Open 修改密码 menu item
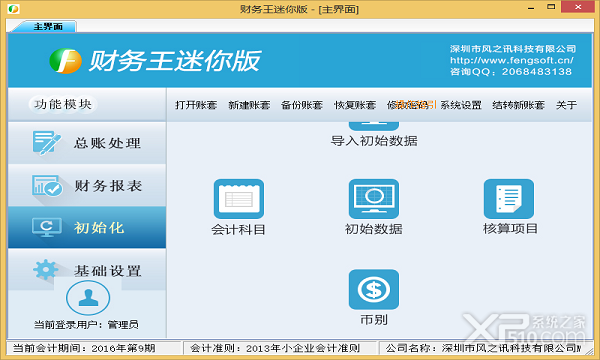The width and height of the screenshot is (600, 360). (408, 105)
